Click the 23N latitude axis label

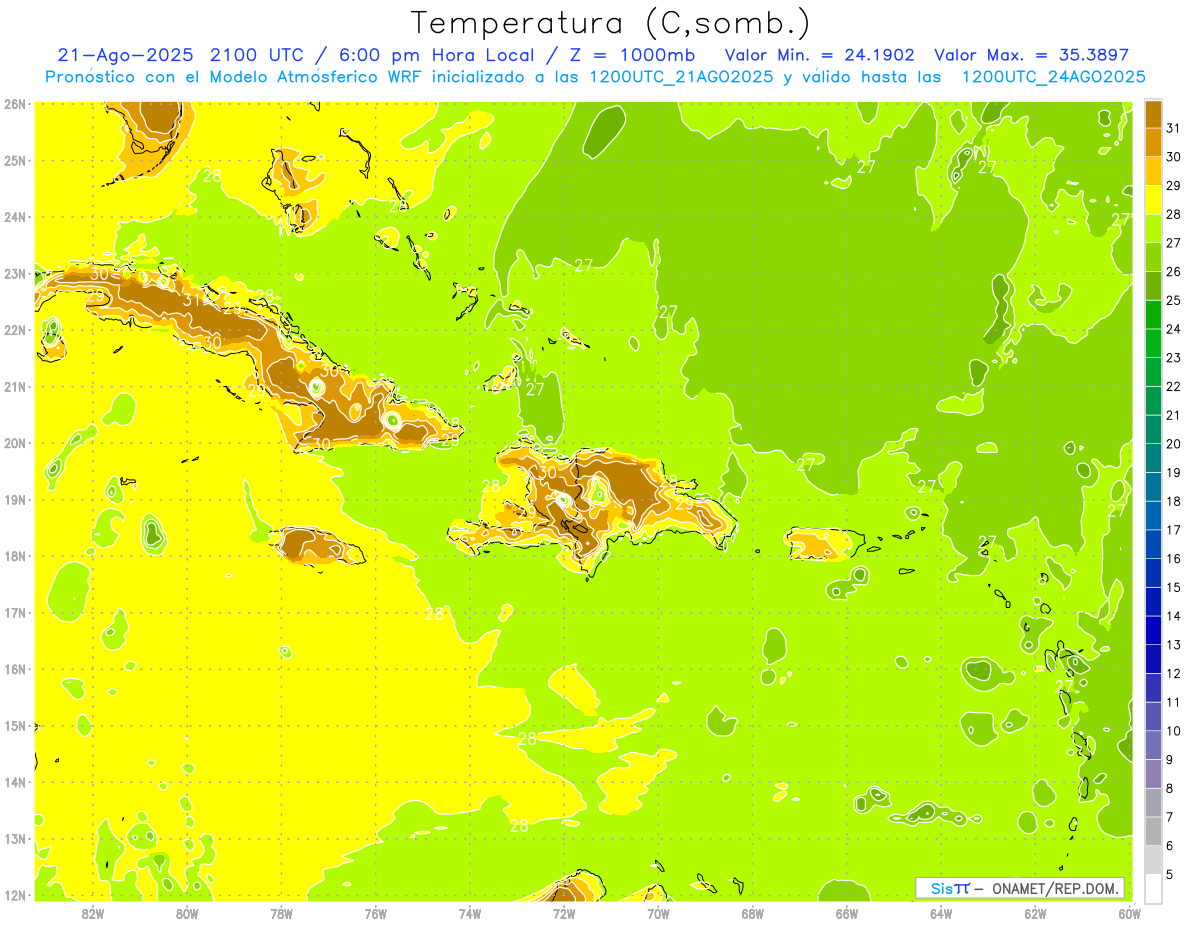pos(14,274)
